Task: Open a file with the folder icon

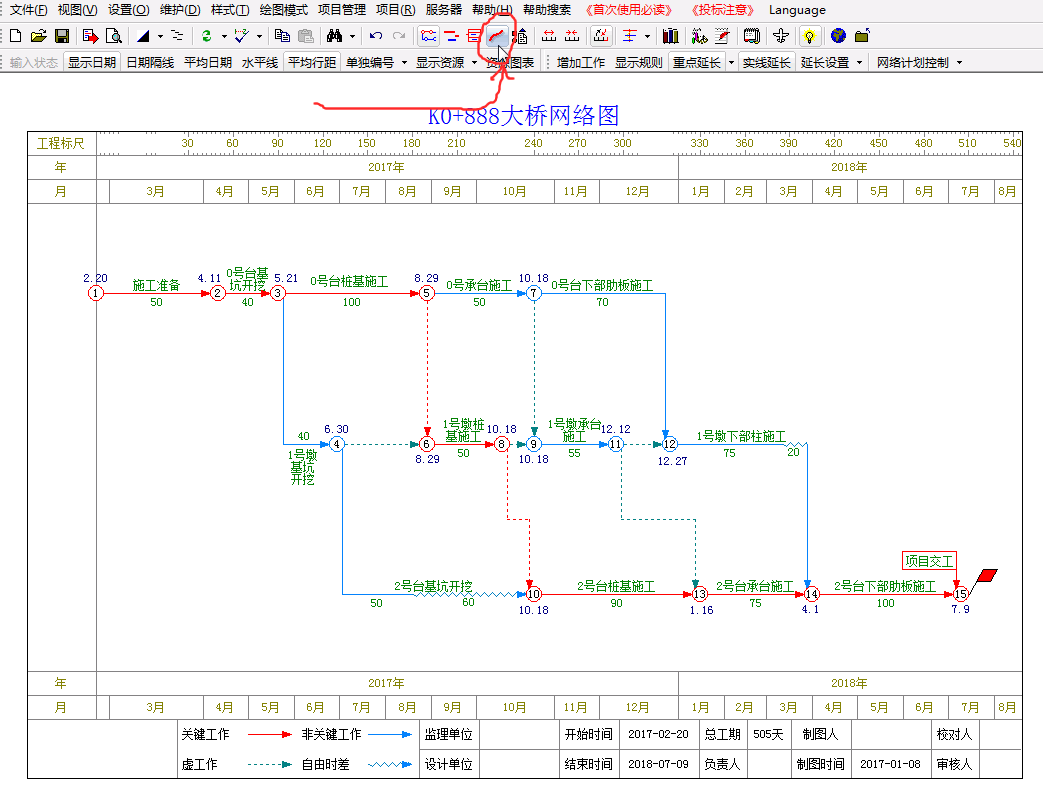Action: 39,36
